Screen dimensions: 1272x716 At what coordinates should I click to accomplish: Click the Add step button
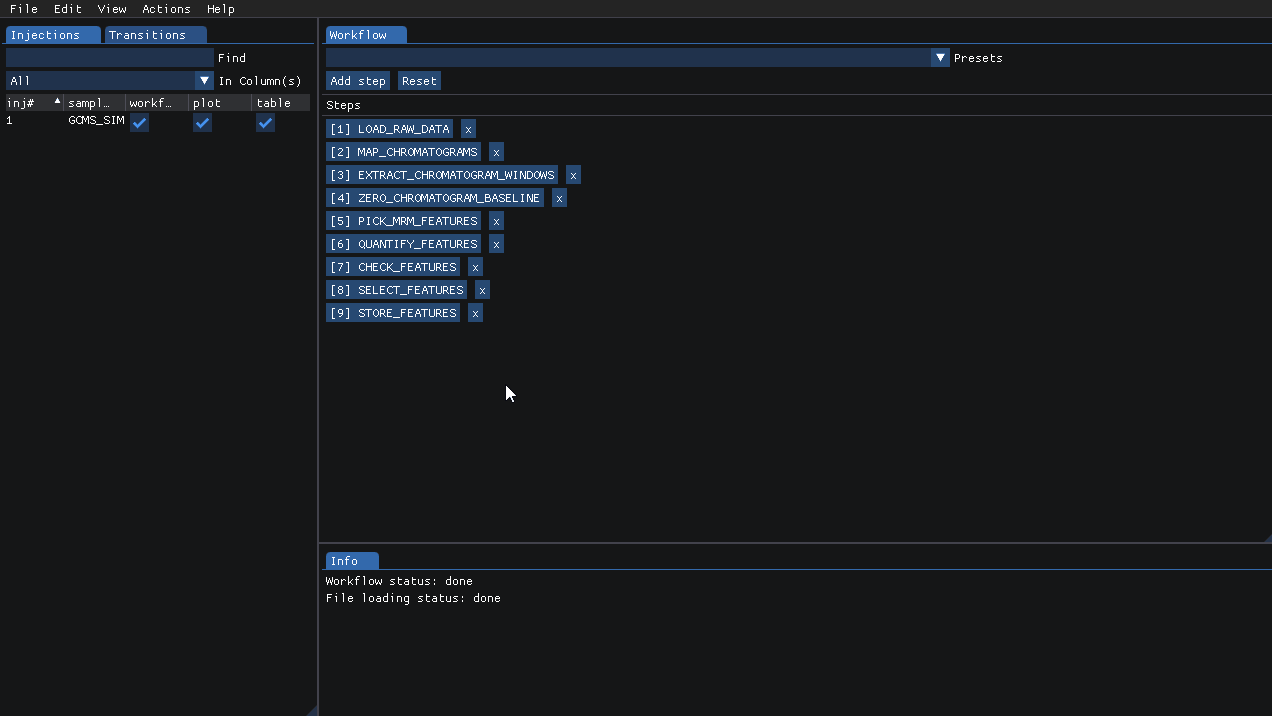358,81
